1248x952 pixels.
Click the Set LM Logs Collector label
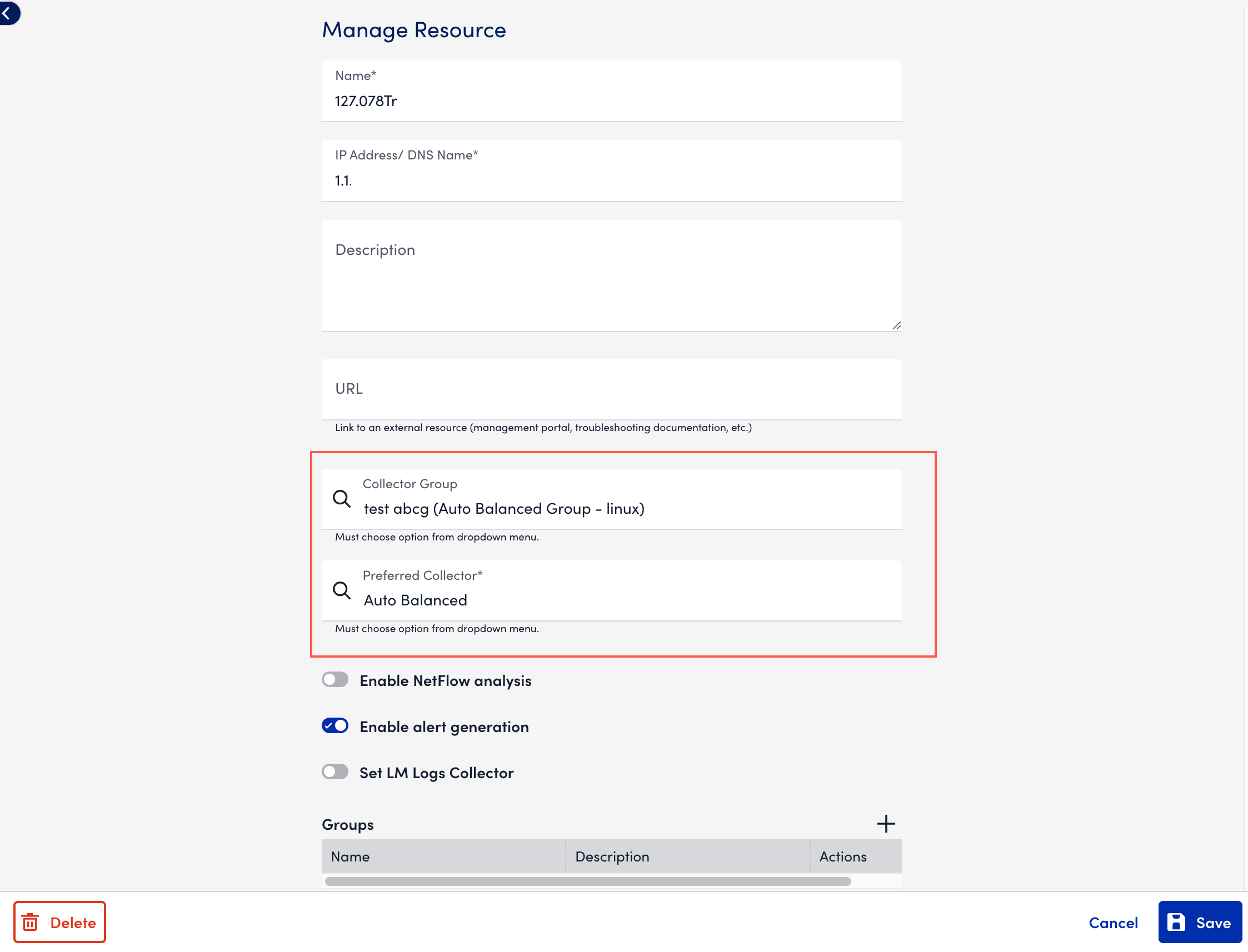tap(436, 773)
